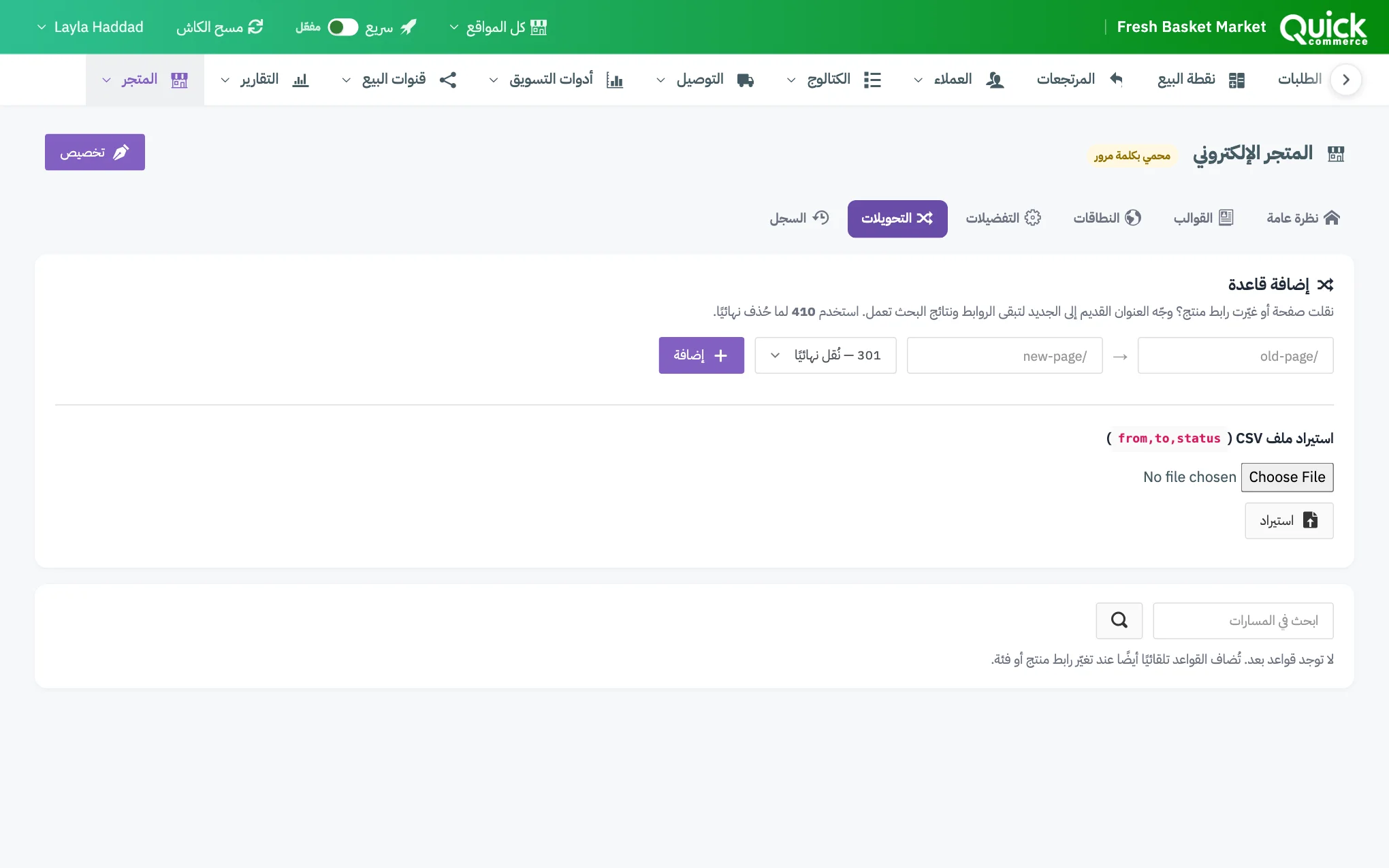This screenshot has height=868, width=1389.
Task: Click the list icon for الكتالوج
Action: click(x=872, y=80)
